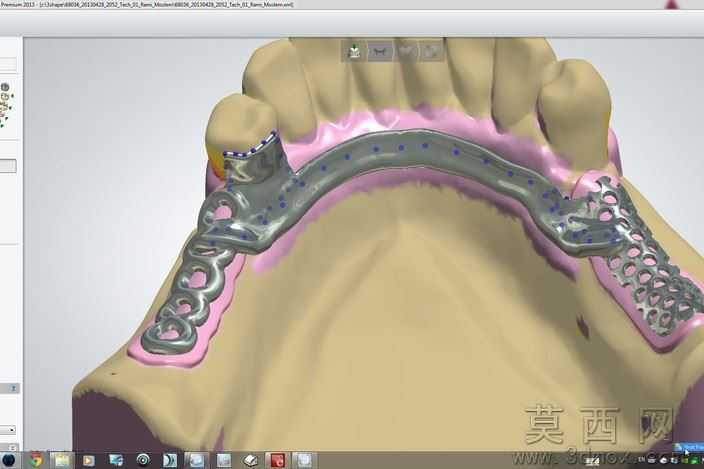
Task: Click the fourth faded viewport toolbar icon
Action: (x=431, y=51)
